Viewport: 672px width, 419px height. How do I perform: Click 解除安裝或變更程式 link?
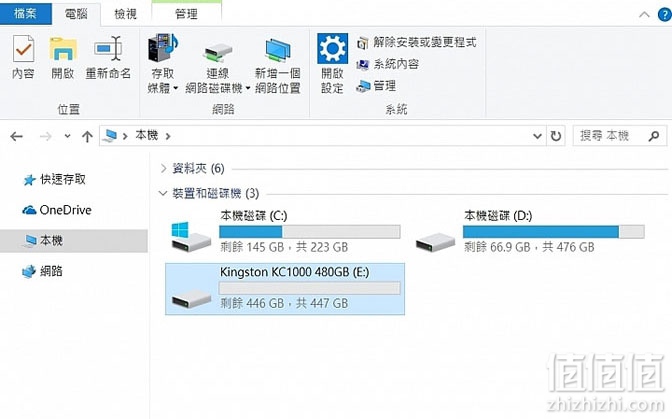click(x=416, y=42)
